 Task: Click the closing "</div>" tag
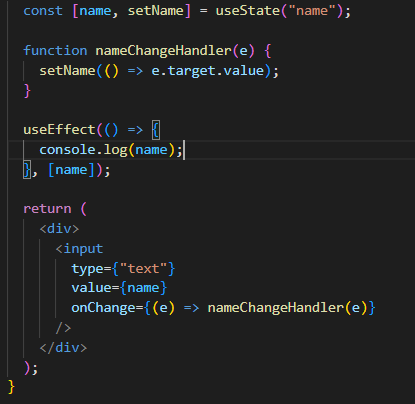pyautogui.click(x=63, y=348)
